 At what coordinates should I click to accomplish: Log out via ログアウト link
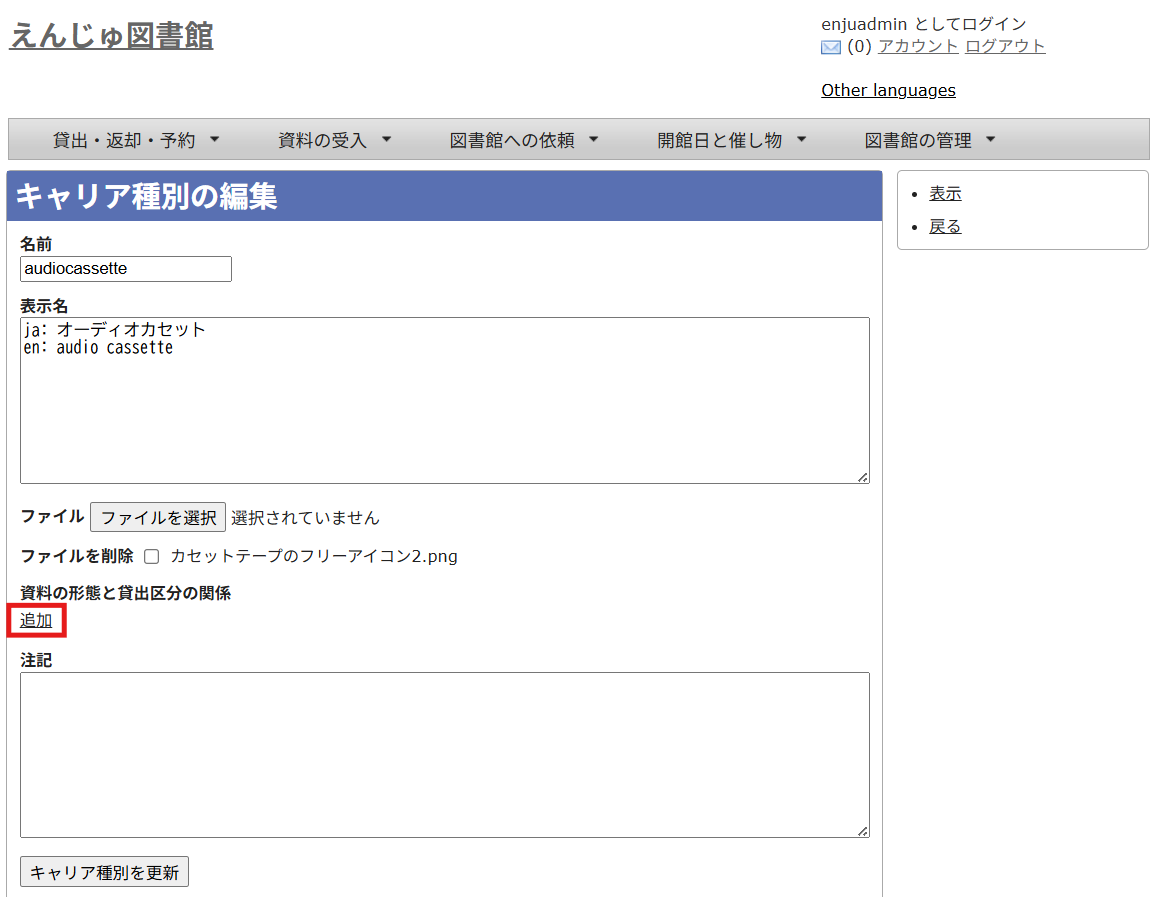coord(1004,47)
